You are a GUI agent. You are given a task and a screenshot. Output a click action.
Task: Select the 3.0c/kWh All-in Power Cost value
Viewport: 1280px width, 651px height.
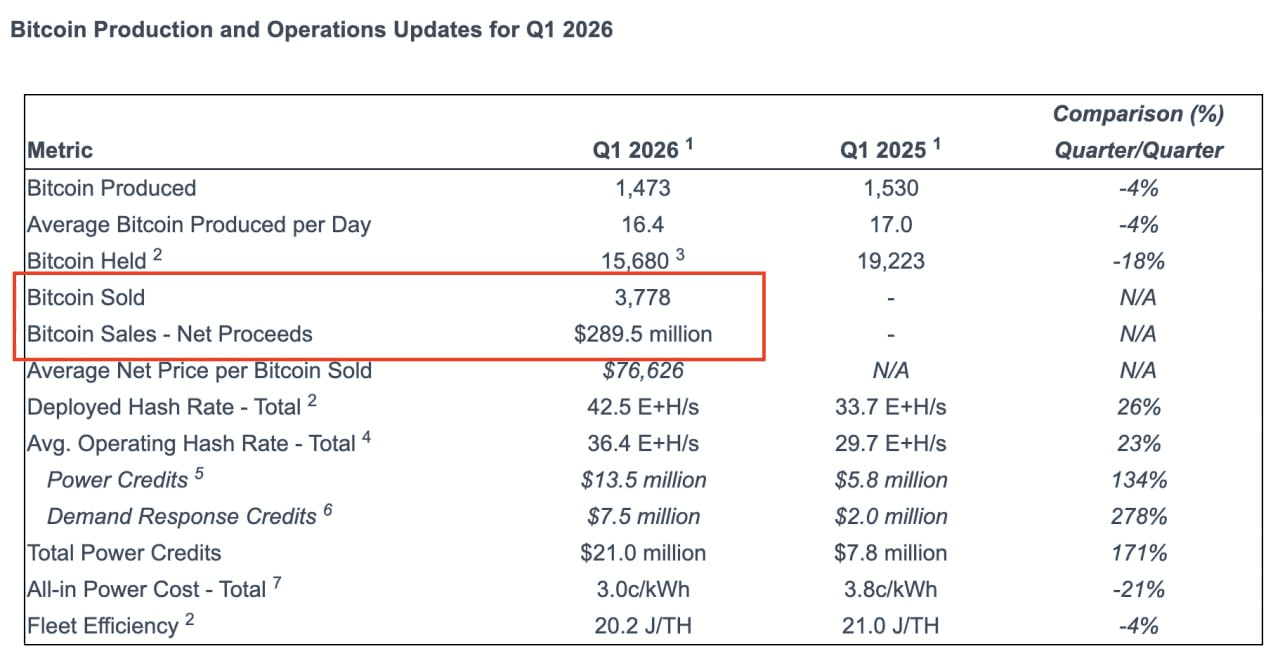643,589
